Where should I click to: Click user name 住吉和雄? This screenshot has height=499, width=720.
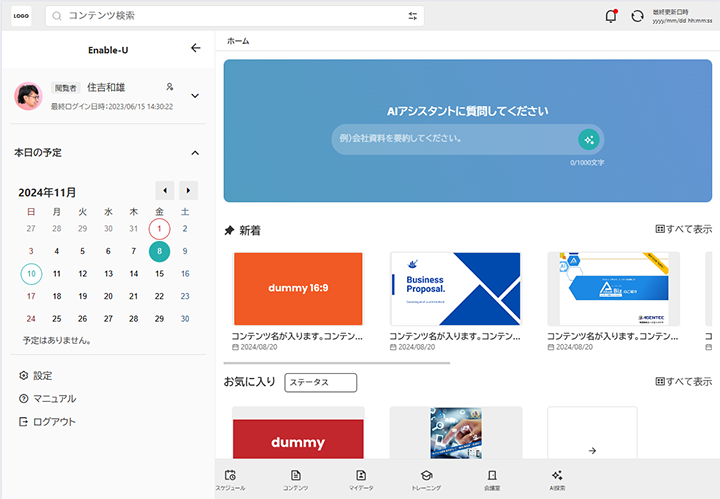point(106,87)
